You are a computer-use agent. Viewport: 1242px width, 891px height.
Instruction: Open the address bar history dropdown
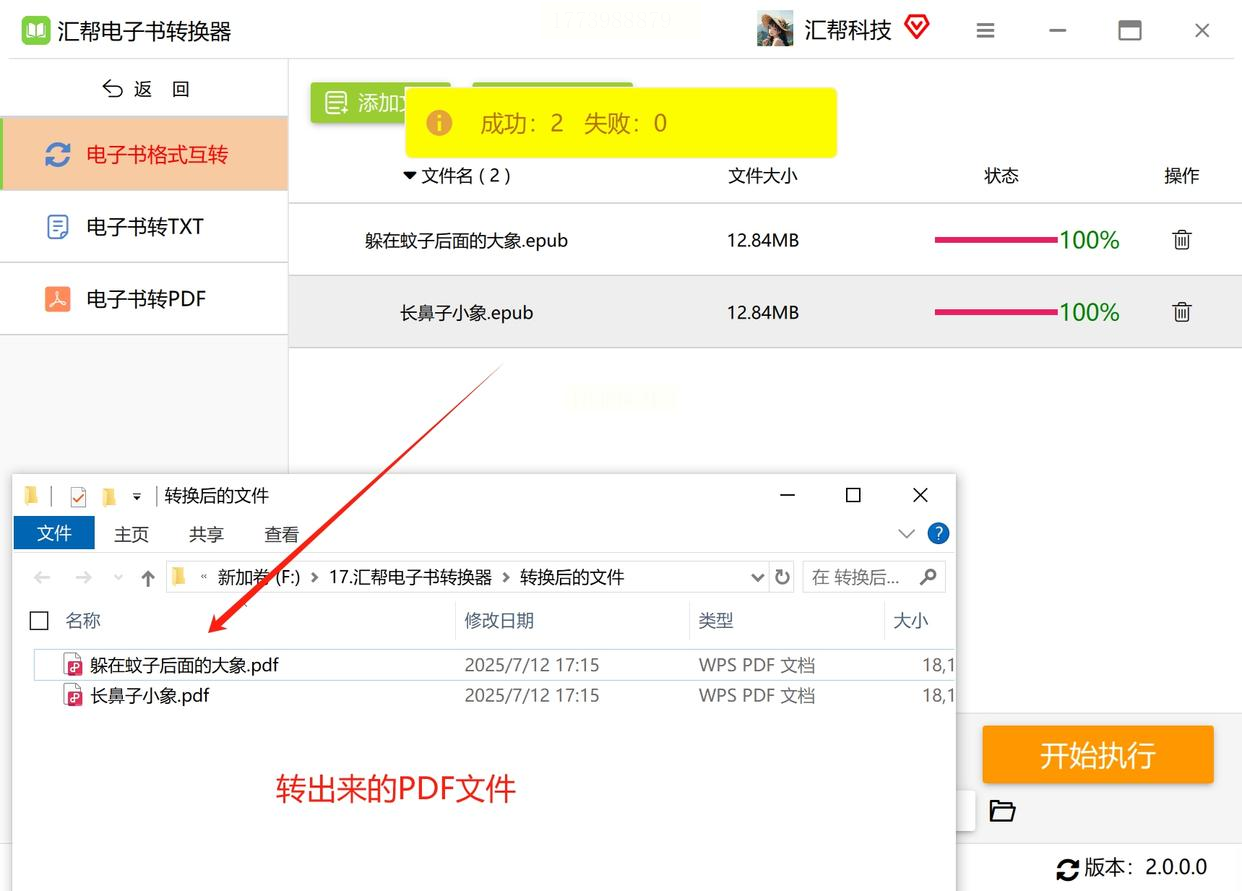click(x=757, y=577)
